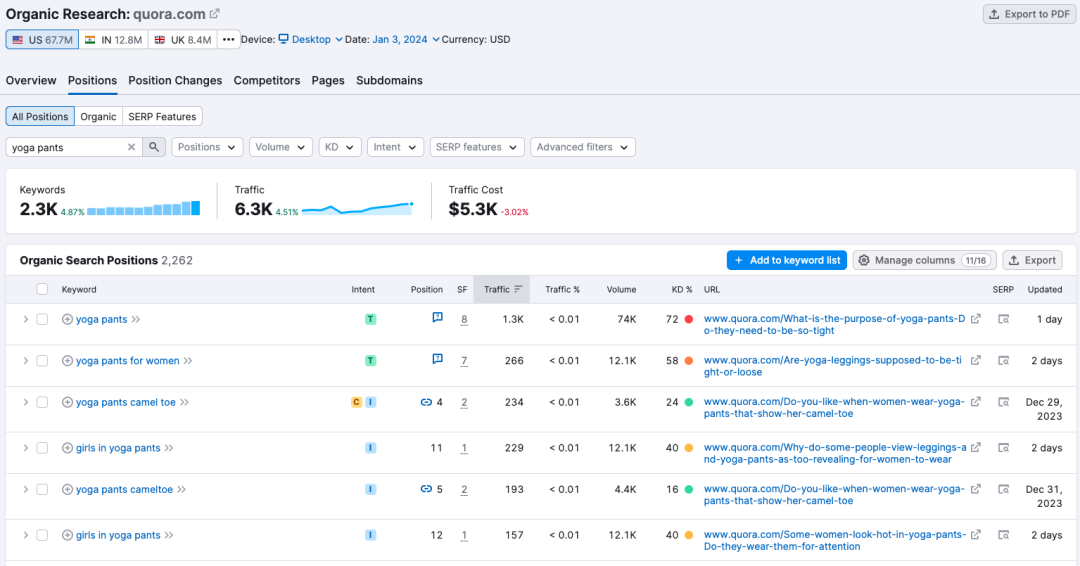Open the Advanced filters dropdown
This screenshot has height=566, width=1080.
click(583, 147)
